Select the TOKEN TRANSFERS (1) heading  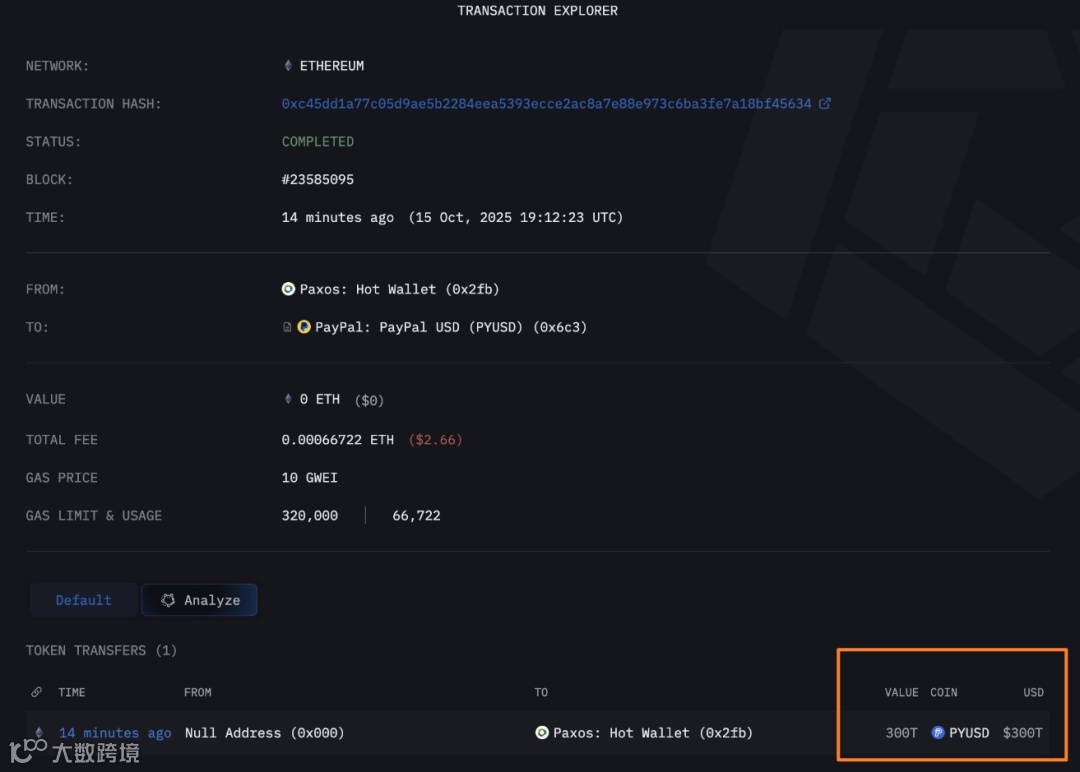[101, 650]
